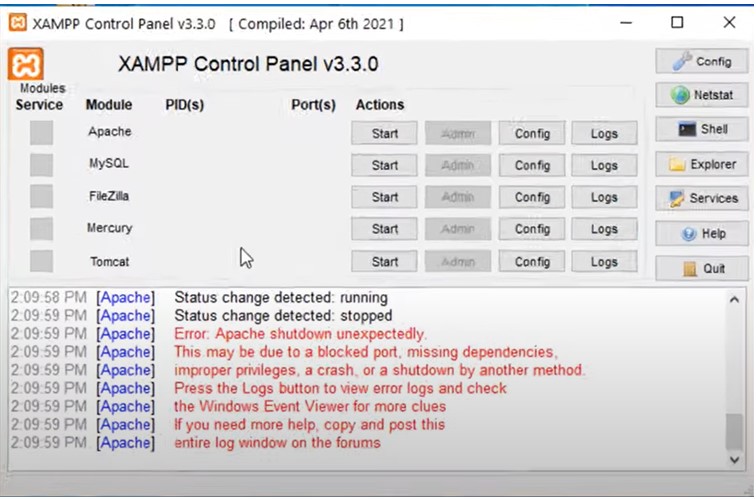Maximize the XAMPP Control Panel window
The height and width of the screenshot is (499, 756).
[677, 22]
